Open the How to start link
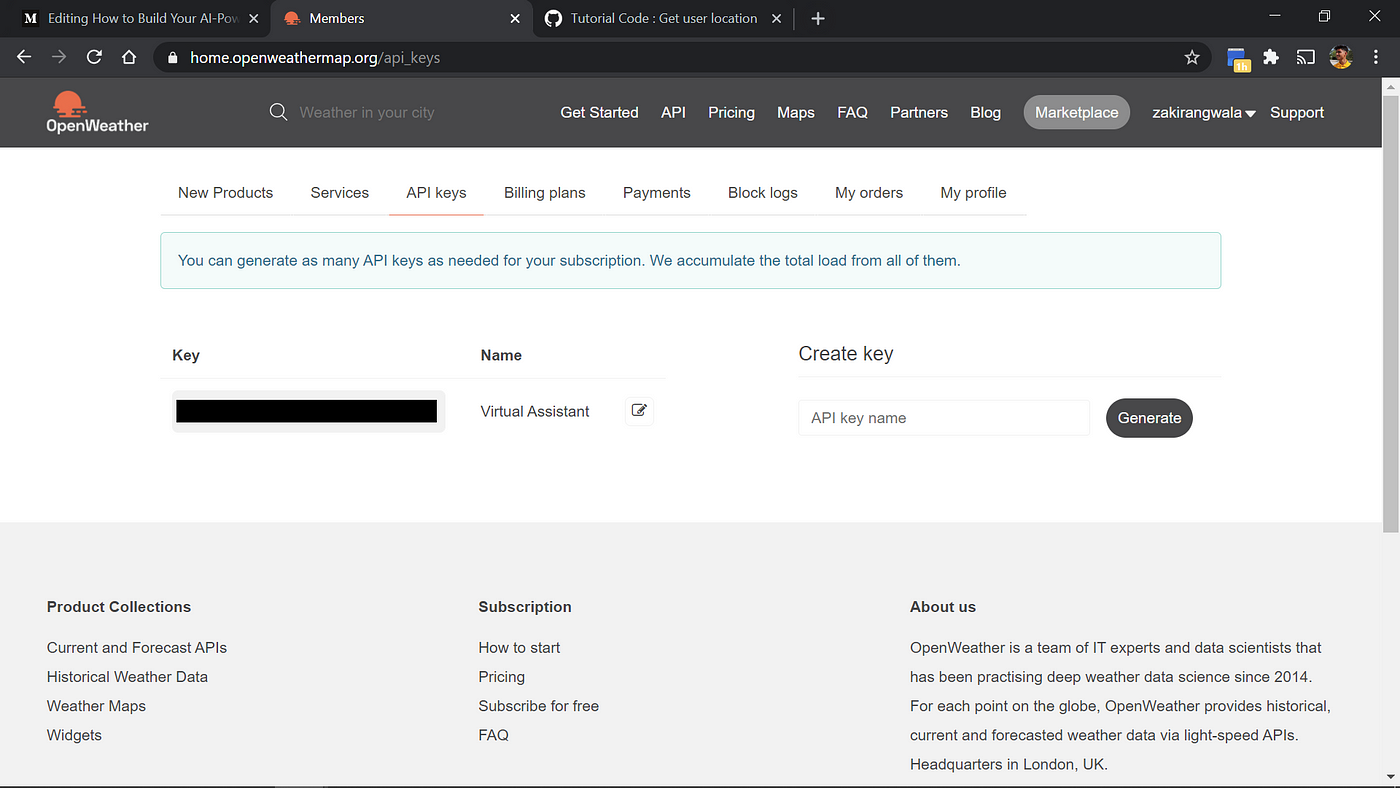Viewport: 1400px width, 788px height. 519,647
